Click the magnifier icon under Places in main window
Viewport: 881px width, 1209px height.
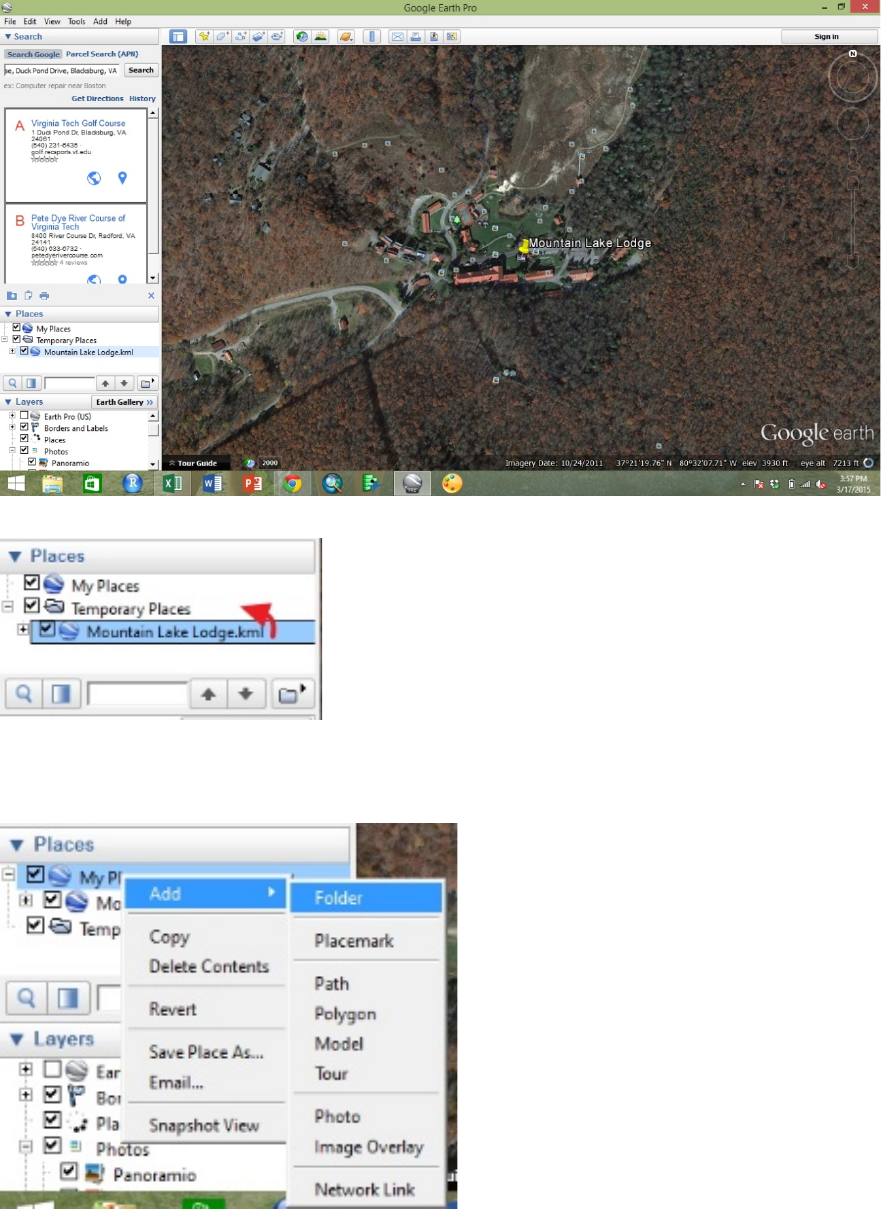tap(12, 383)
